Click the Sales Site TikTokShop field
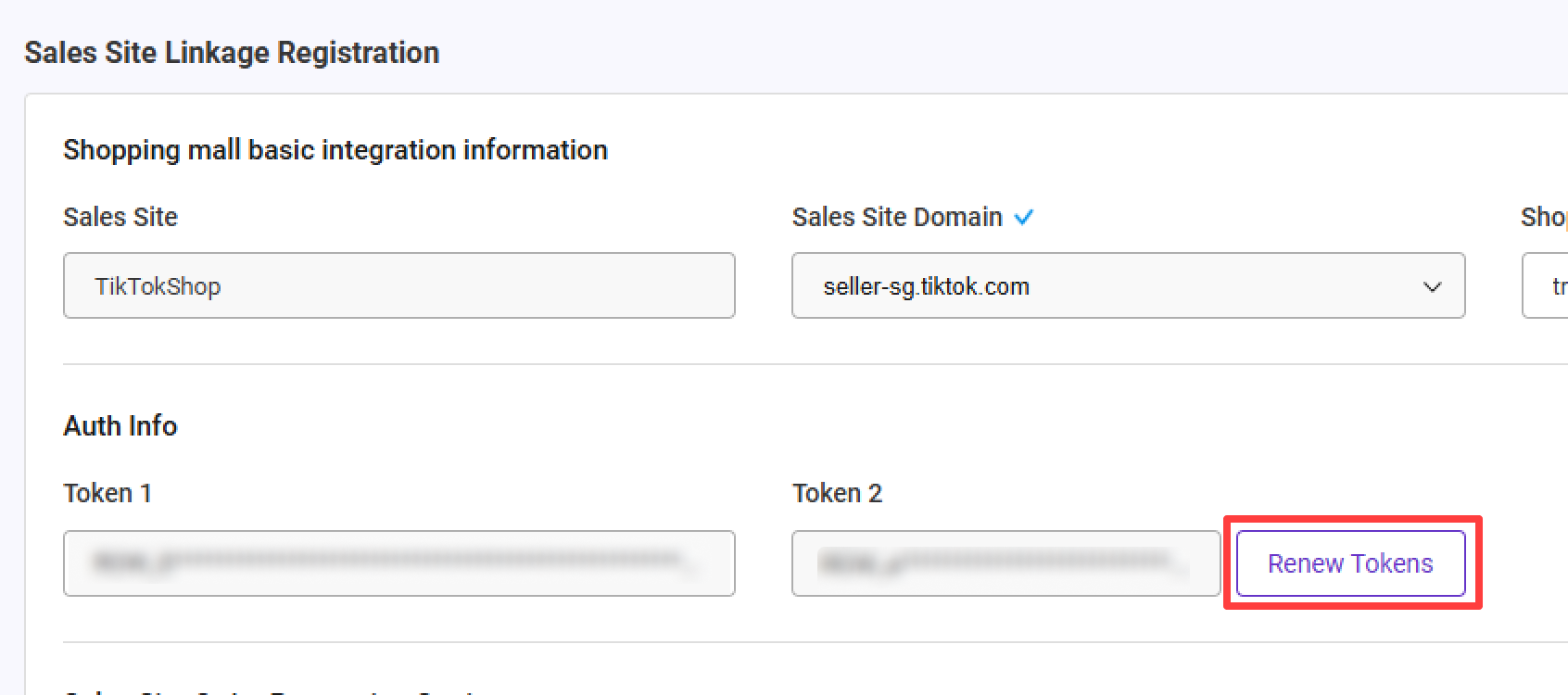Screen dimensions: 1568x695 click(x=399, y=285)
